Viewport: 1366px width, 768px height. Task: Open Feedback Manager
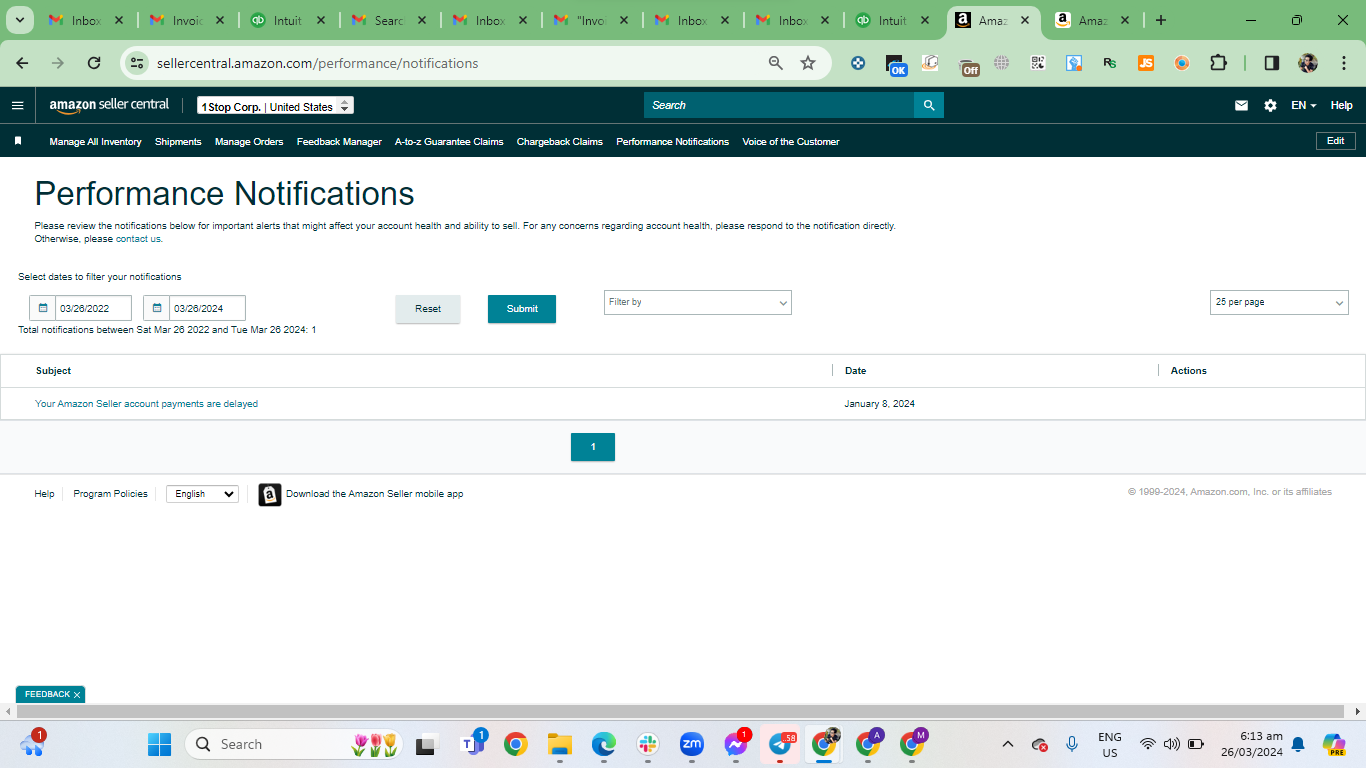339,142
